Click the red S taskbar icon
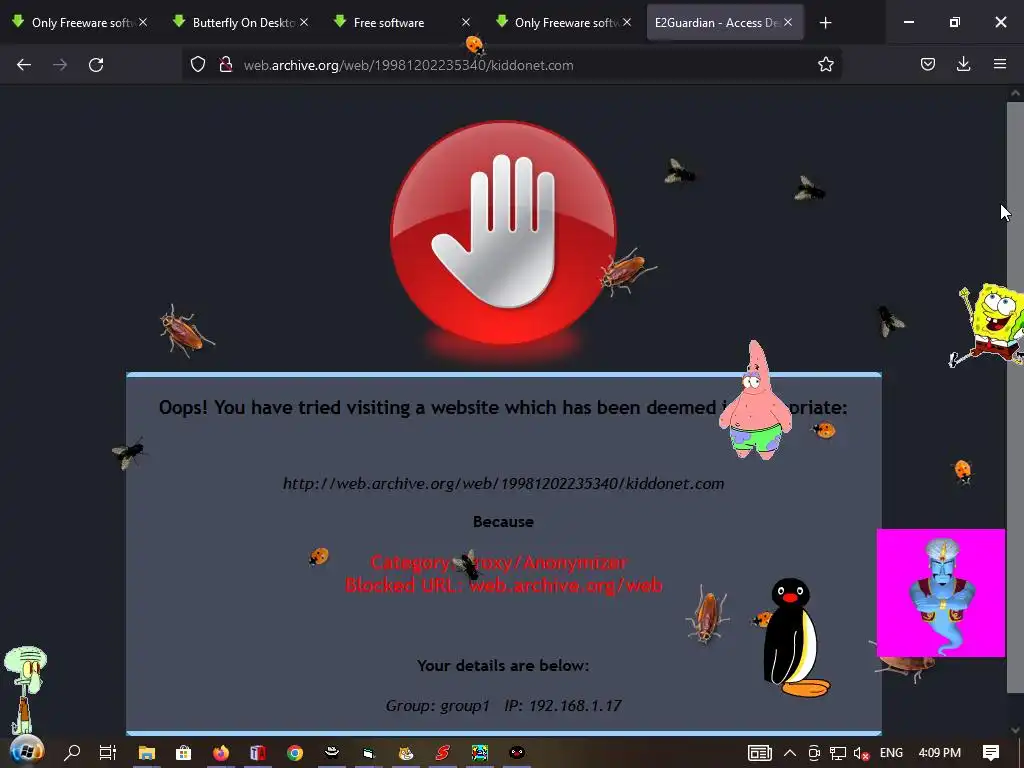Image resolution: width=1024 pixels, height=768 pixels. tap(443, 752)
